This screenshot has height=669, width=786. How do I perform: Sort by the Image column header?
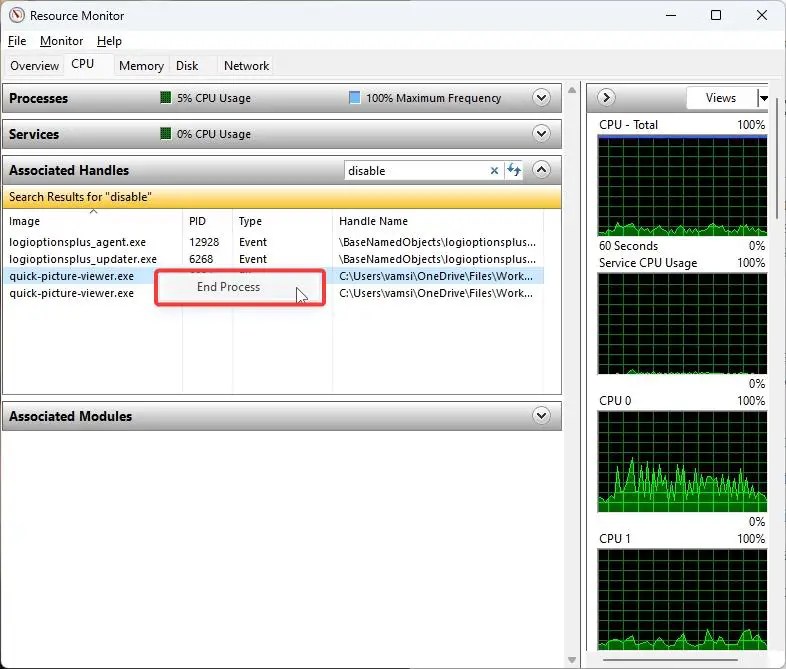click(x=93, y=221)
